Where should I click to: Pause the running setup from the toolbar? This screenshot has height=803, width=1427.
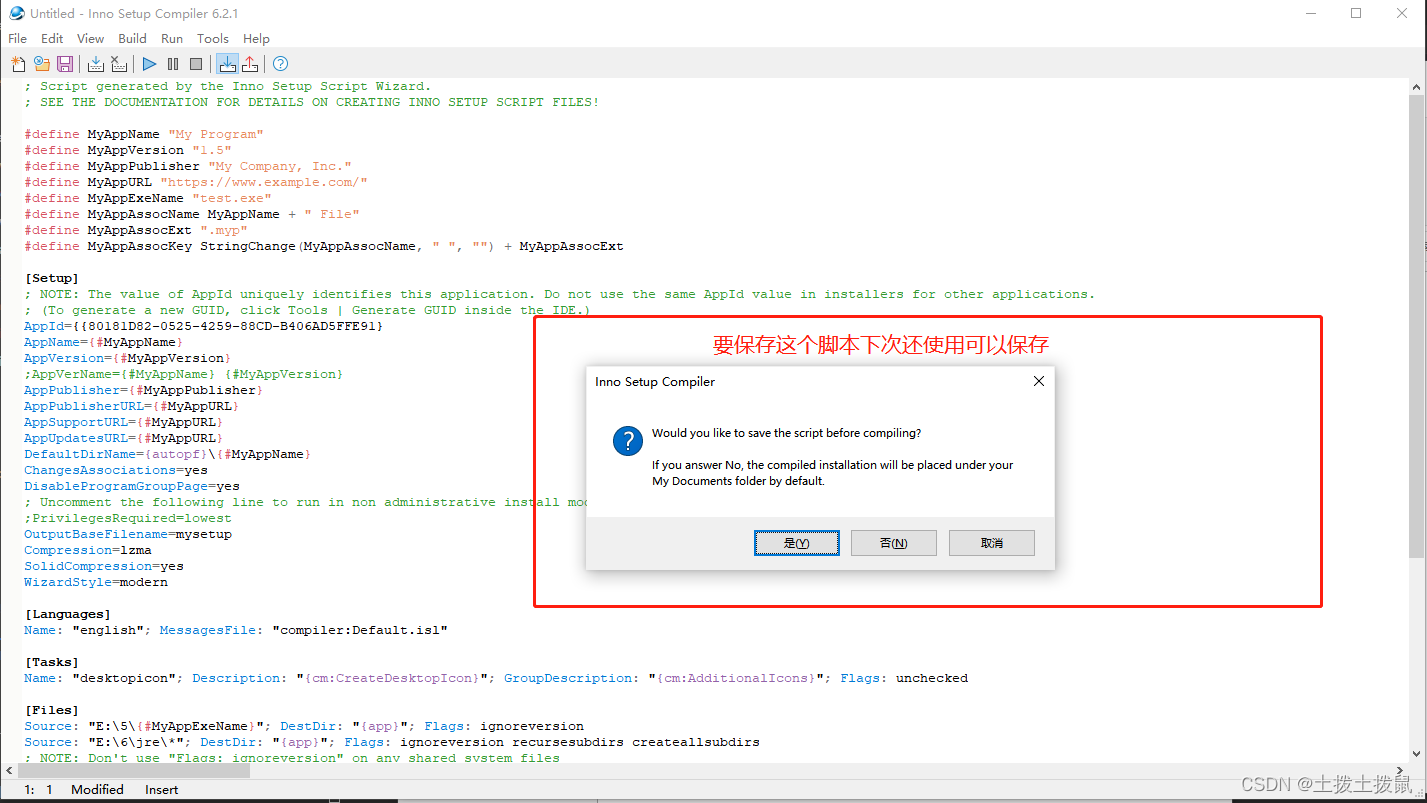point(173,64)
